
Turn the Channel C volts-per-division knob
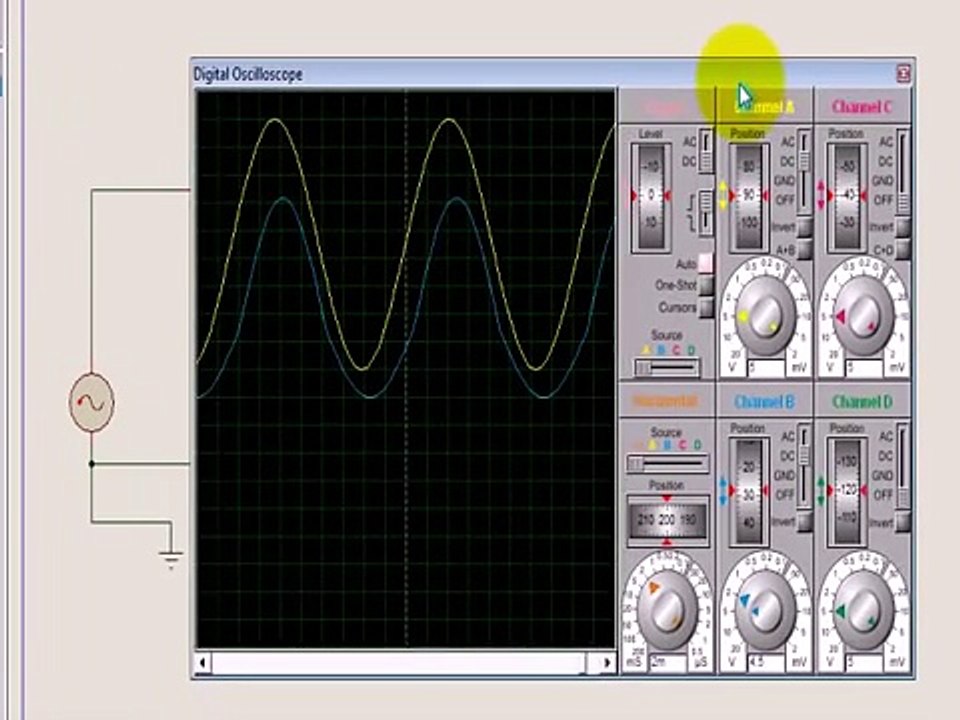coord(863,316)
